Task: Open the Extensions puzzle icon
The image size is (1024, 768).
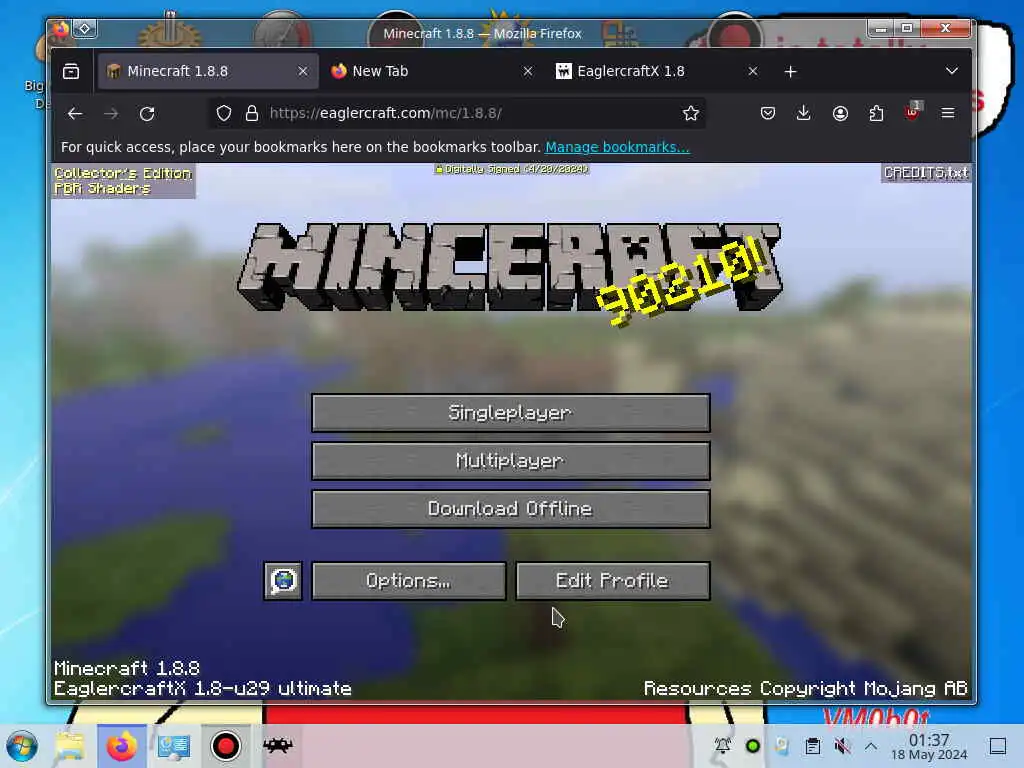Action: click(876, 114)
